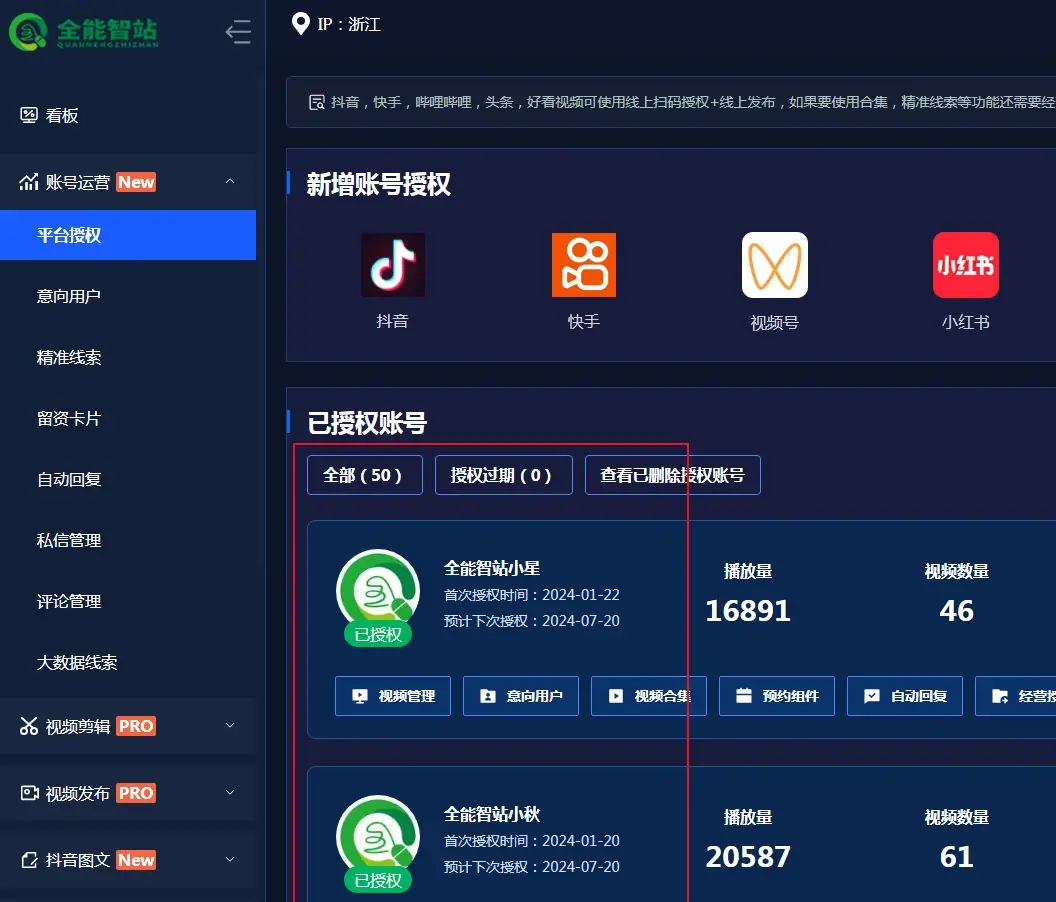1056x902 pixels.
Task: Click video count 46
Action: pos(956,611)
